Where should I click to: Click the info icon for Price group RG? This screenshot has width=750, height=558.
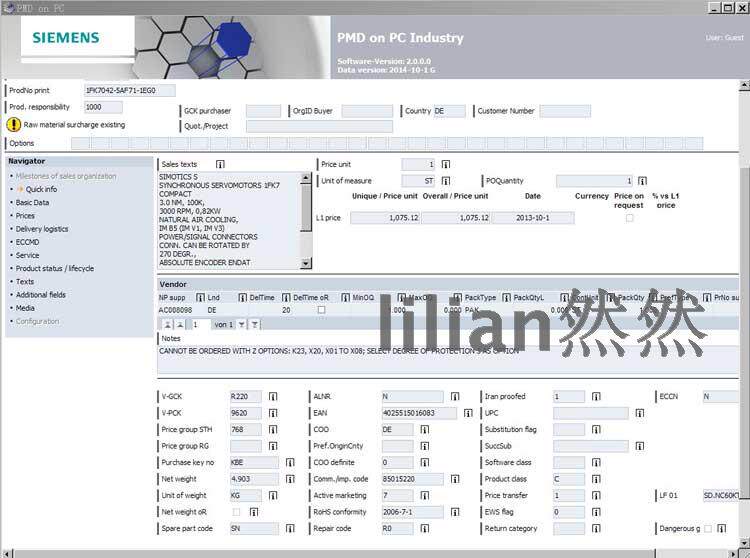click(273, 446)
